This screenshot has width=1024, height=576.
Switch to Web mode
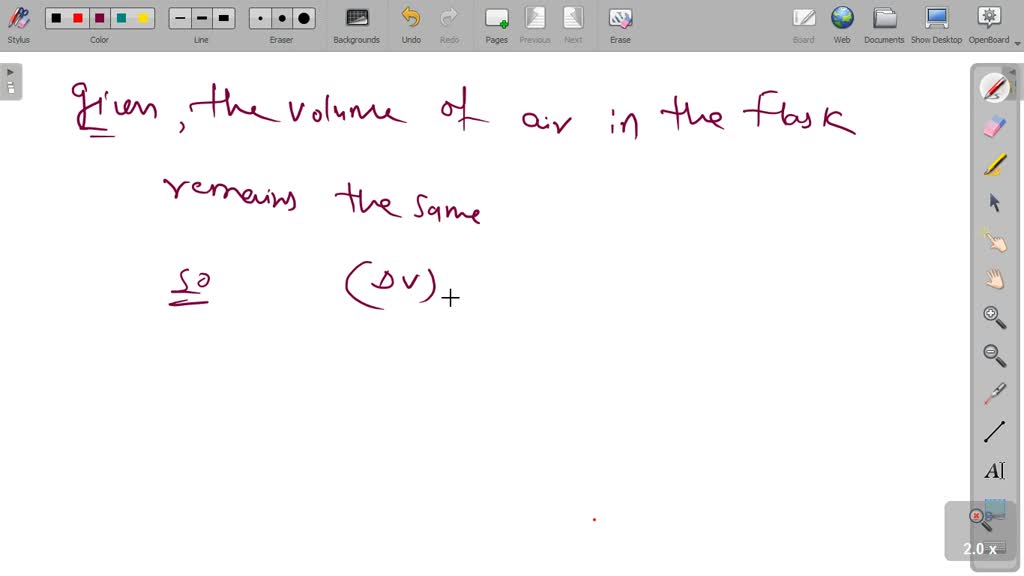point(842,25)
